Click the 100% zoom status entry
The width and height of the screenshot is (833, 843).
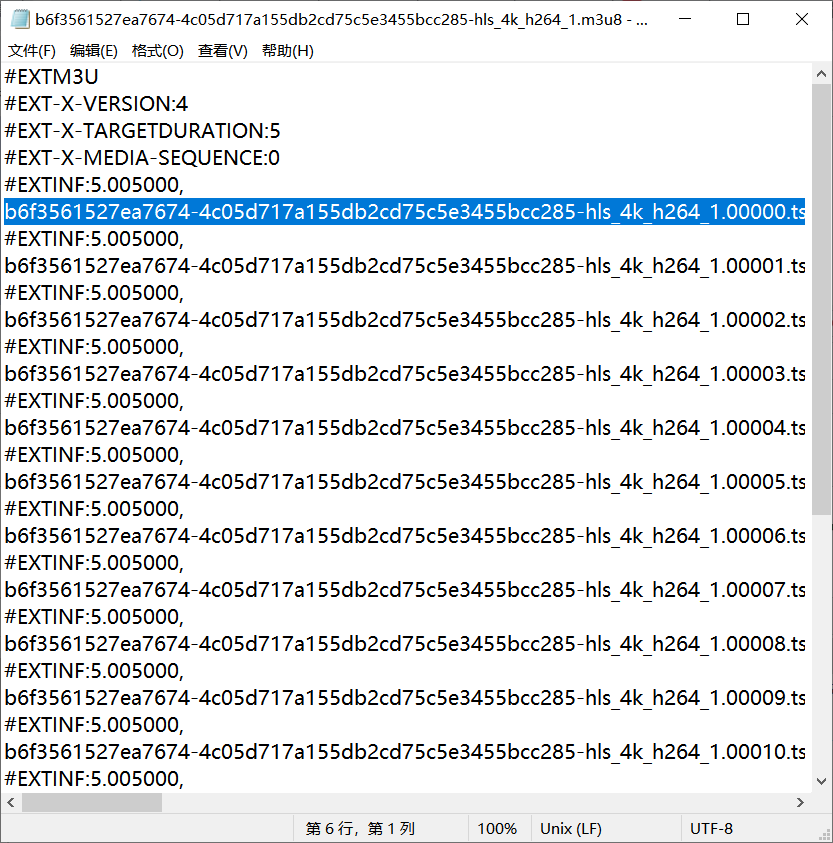point(497,828)
